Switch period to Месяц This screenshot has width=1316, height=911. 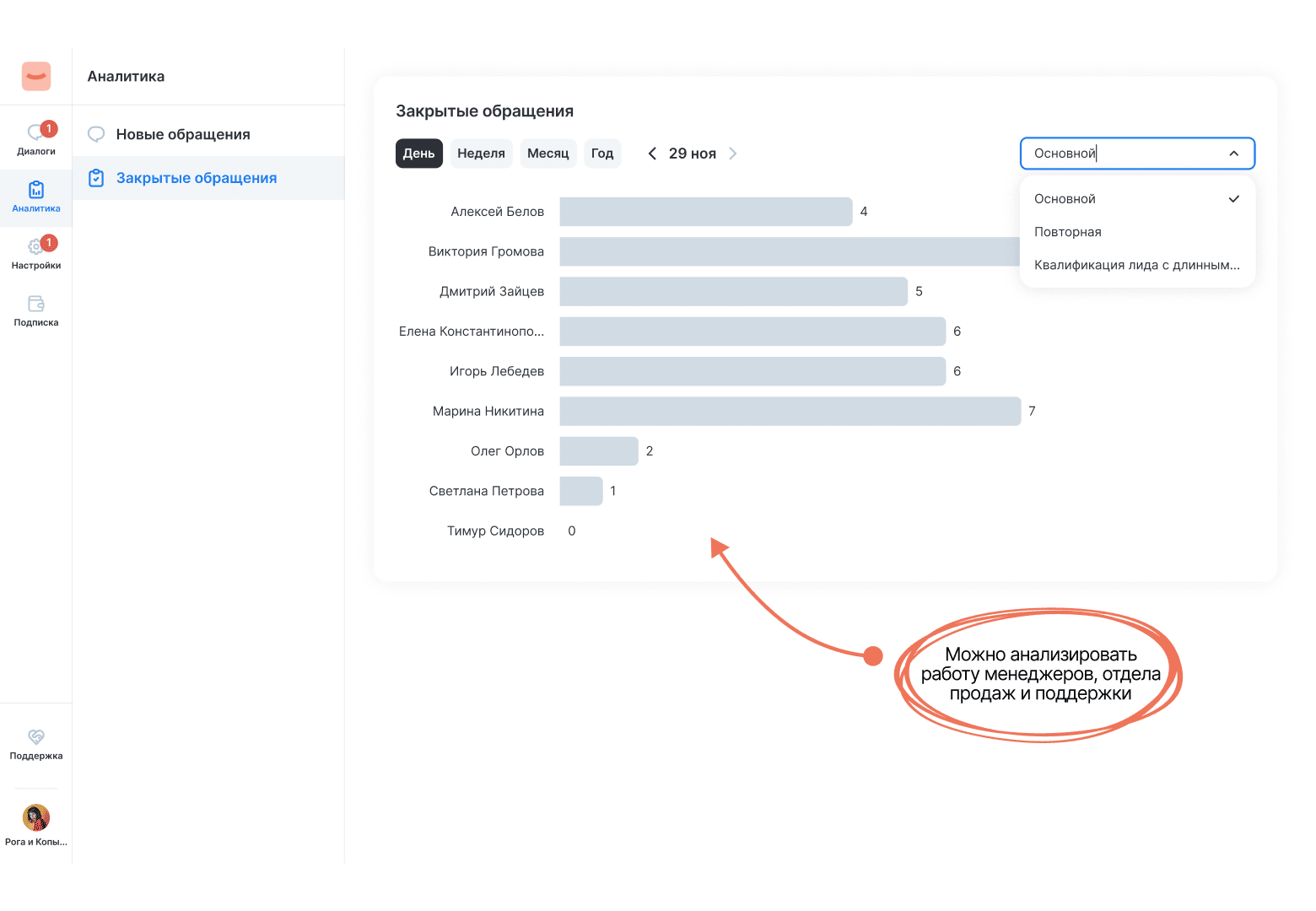click(547, 154)
